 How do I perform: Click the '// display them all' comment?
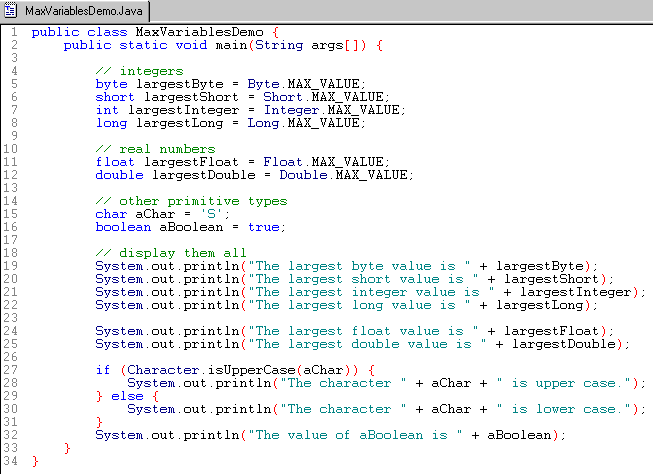[171, 253]
